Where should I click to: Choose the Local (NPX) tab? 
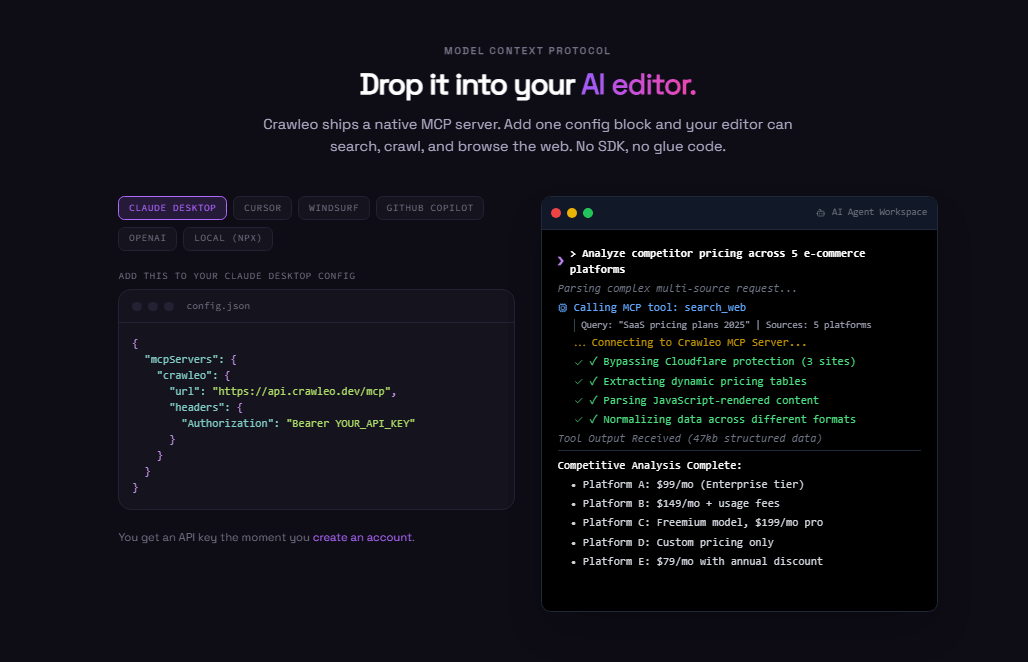coord(228,238)
